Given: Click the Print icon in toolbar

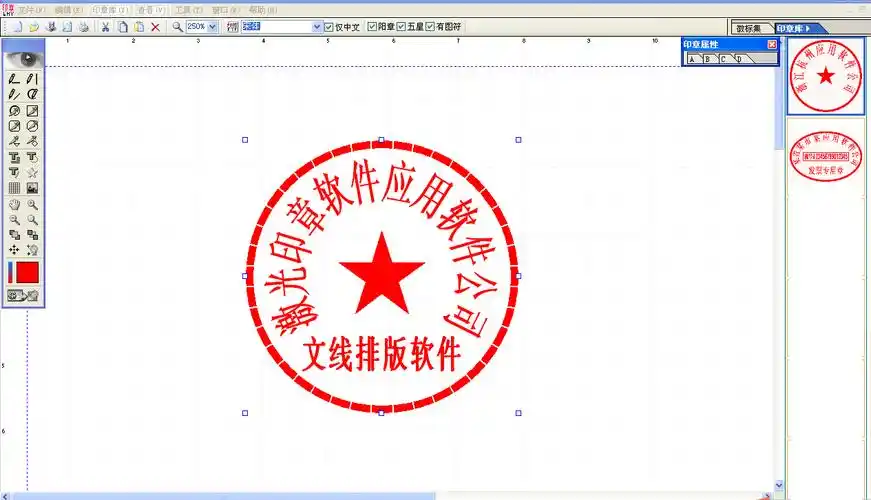Looking at the screenshot, I should coord(84,27).
